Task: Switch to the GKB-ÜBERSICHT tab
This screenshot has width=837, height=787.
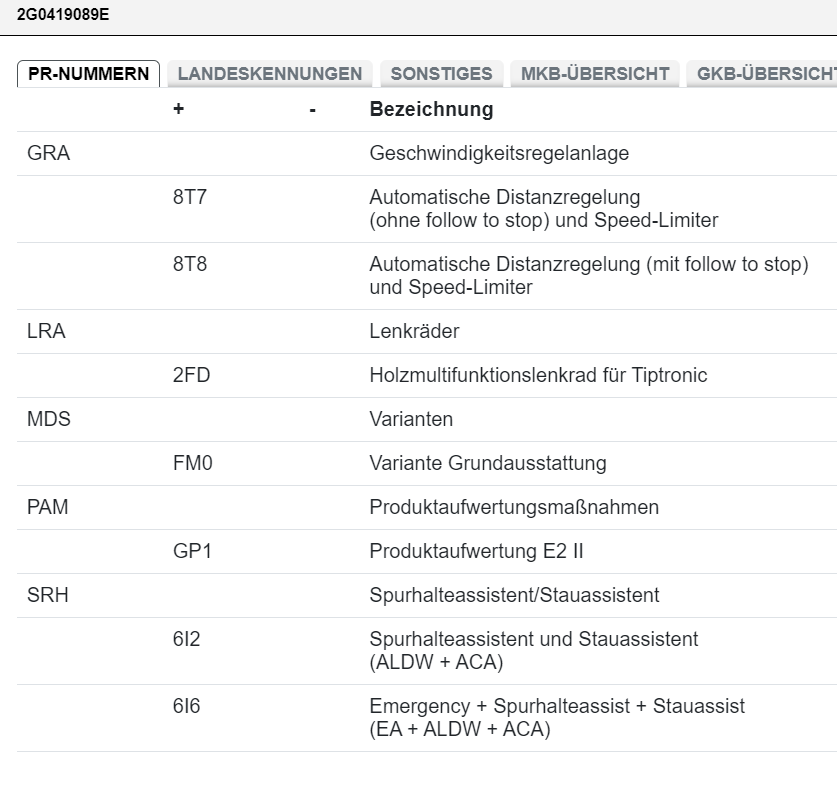Action: [764, 74]
